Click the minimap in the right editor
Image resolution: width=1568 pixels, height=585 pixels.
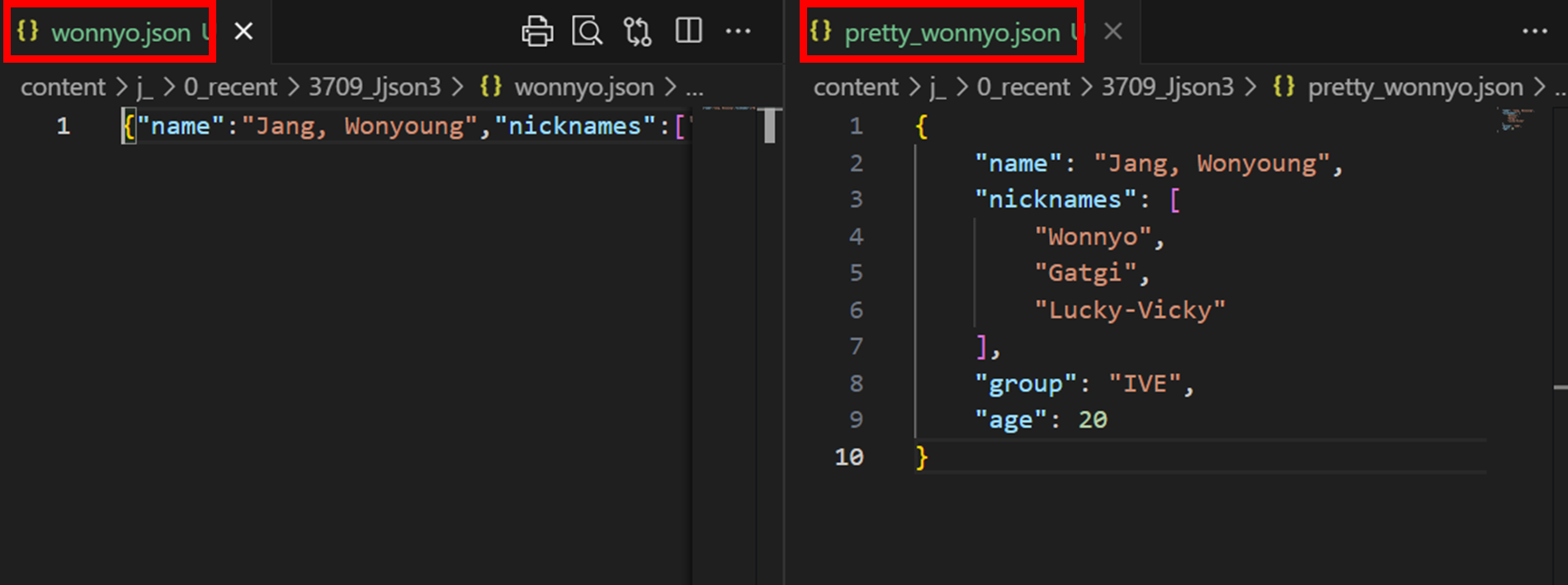1513,120
